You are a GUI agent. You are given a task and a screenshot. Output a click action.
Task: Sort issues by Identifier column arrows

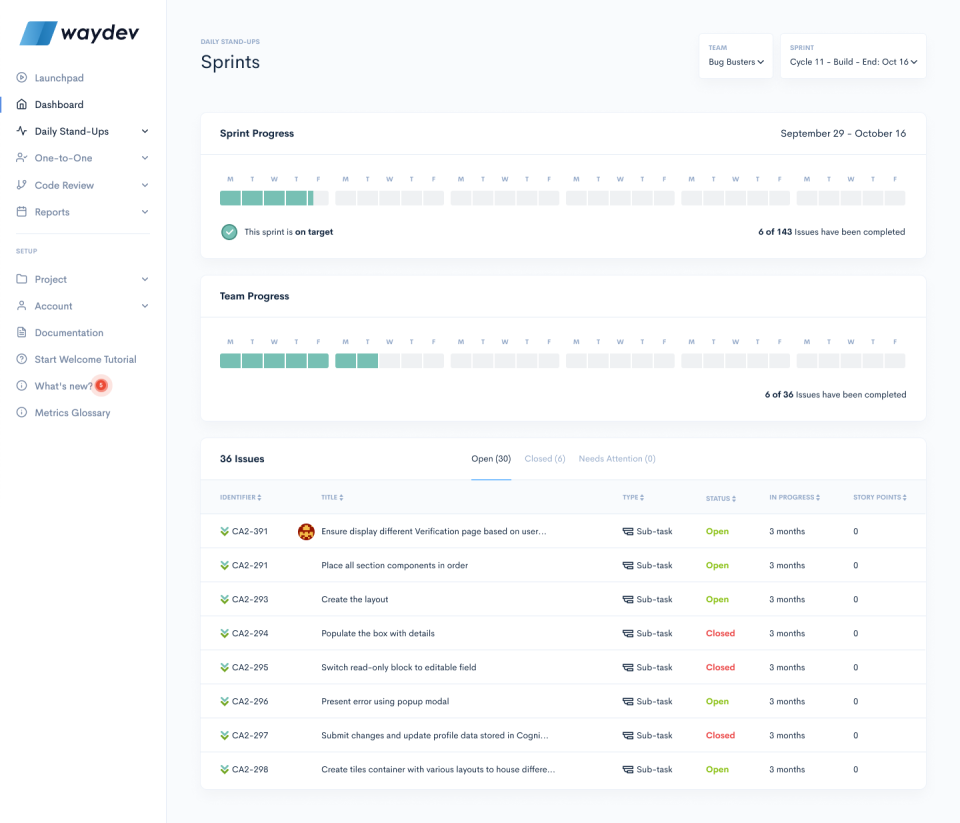260,497
